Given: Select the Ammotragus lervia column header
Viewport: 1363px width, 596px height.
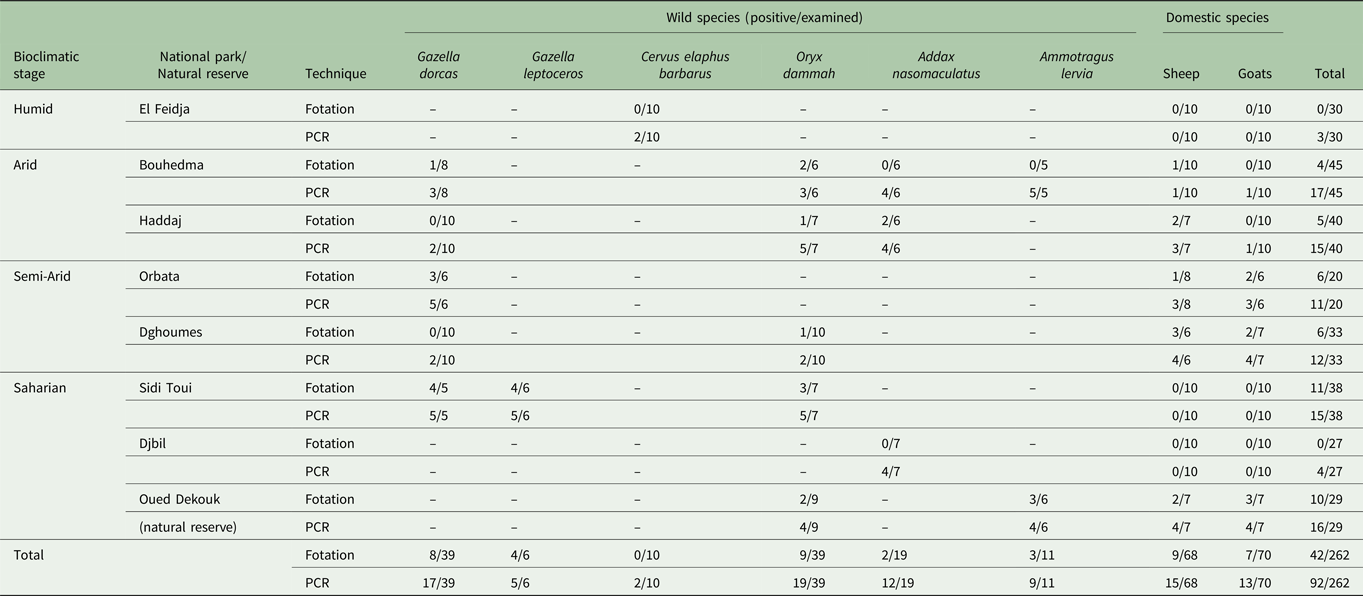Looking at the screenshot, I should point(1076,65).
